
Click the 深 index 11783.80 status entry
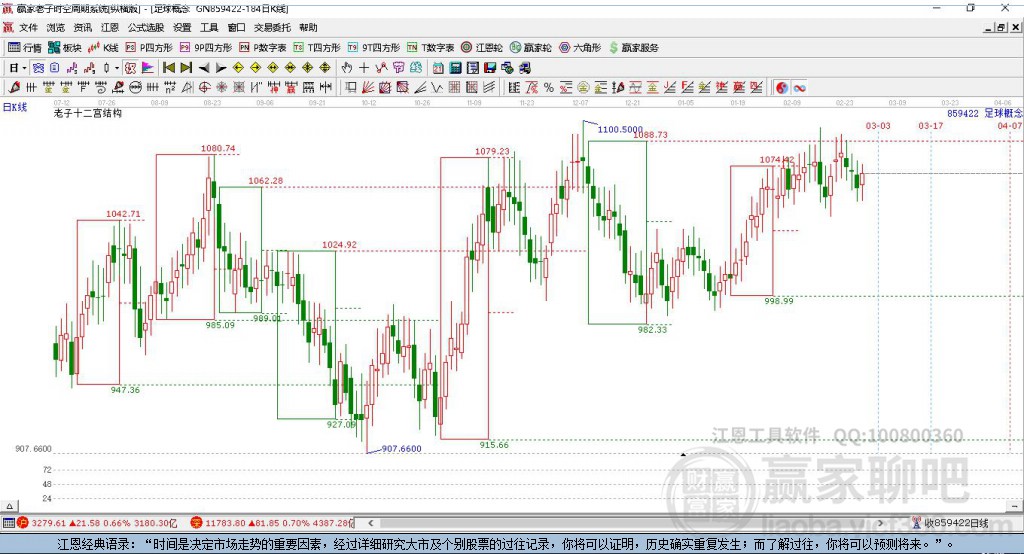point(272,523)
